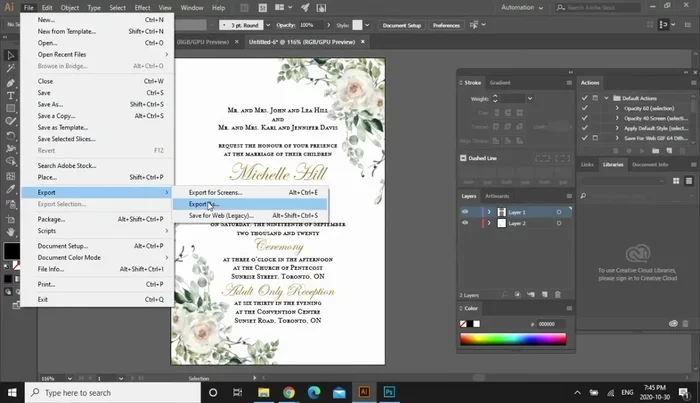Click the Windows Start button

pyautogui.click(x=12, y=392)
